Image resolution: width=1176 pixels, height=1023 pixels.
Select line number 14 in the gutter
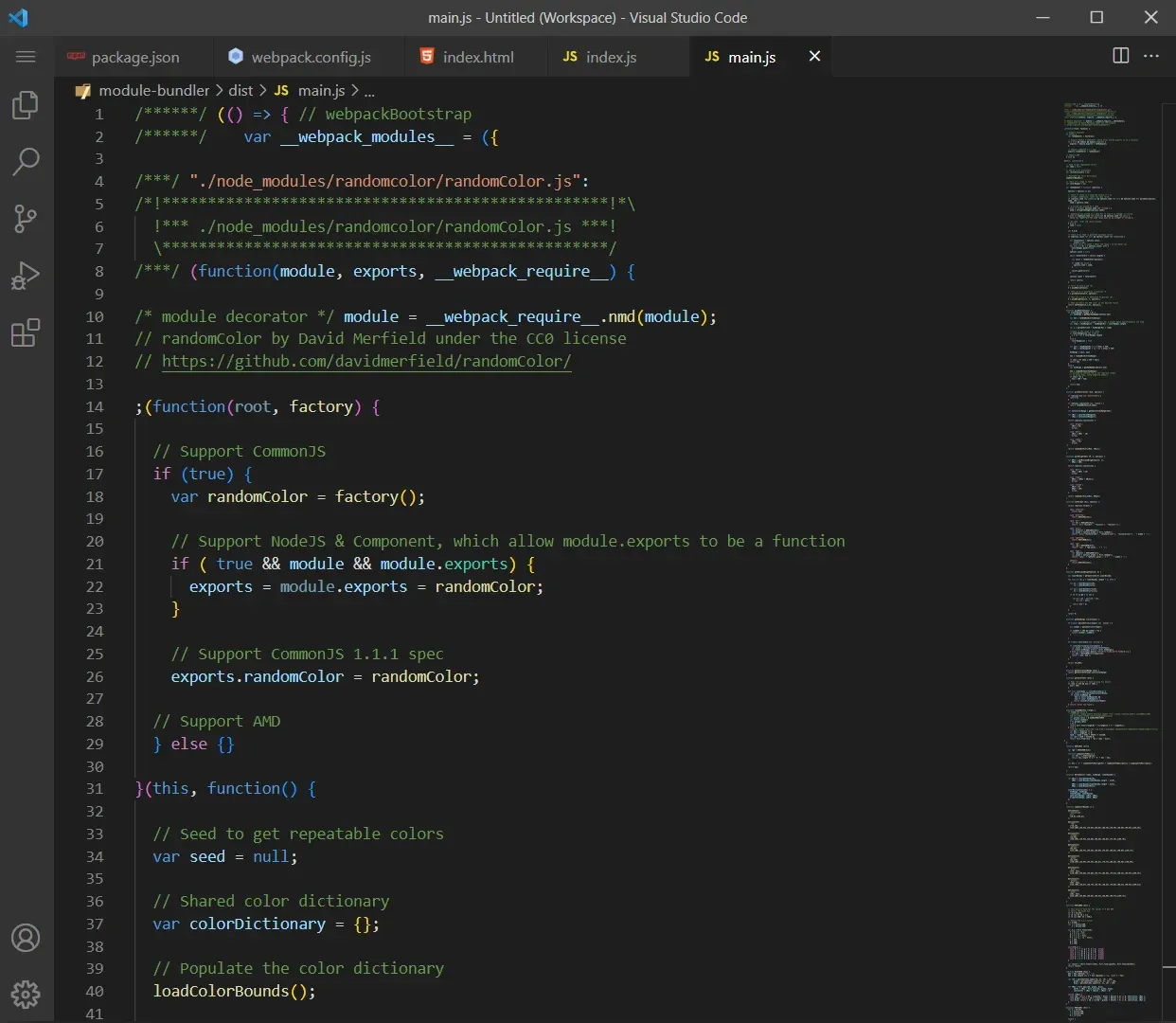click(95, 406)
